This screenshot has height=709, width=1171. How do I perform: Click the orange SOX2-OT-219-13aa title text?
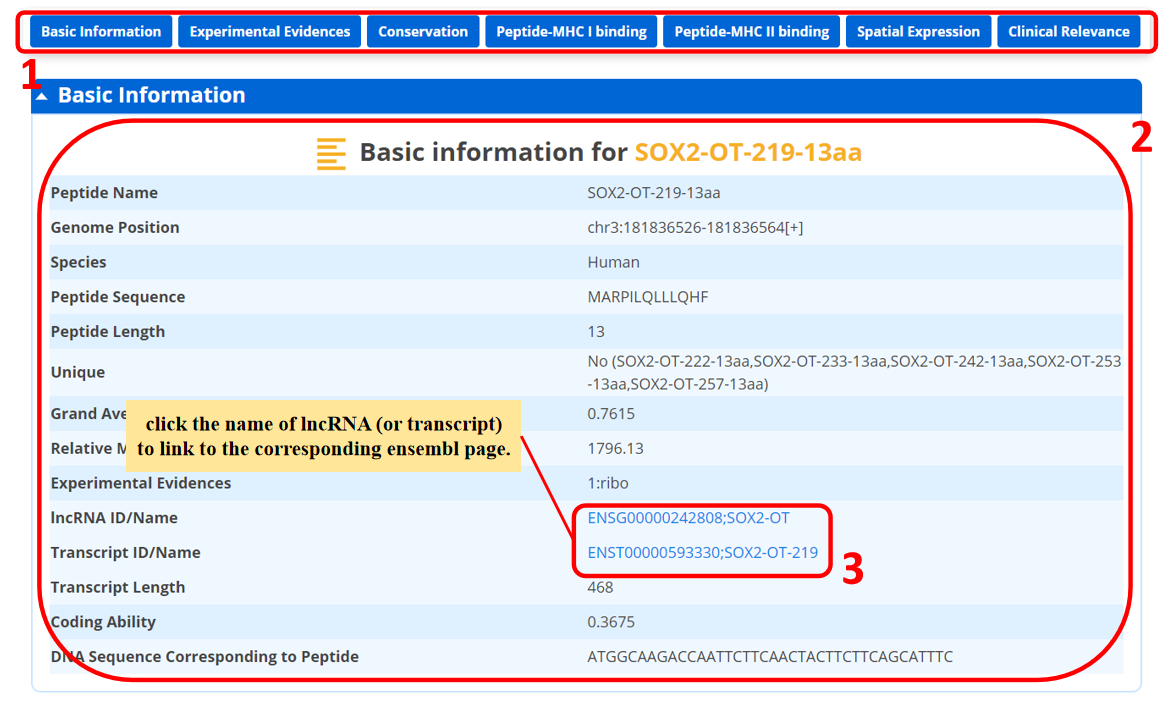(748, 153)
